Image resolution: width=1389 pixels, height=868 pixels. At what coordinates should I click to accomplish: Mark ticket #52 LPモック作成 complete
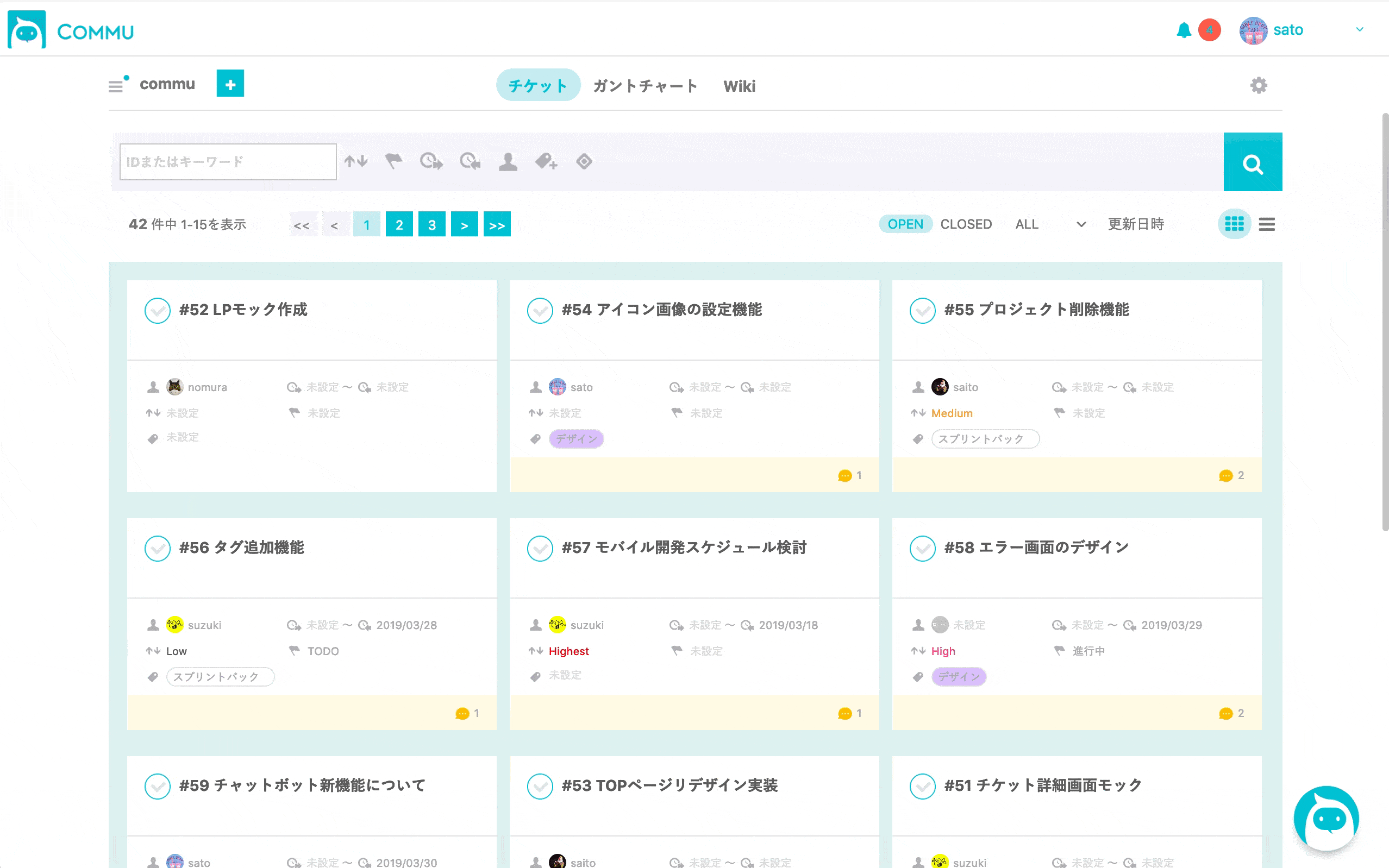[x=158, y=311]
